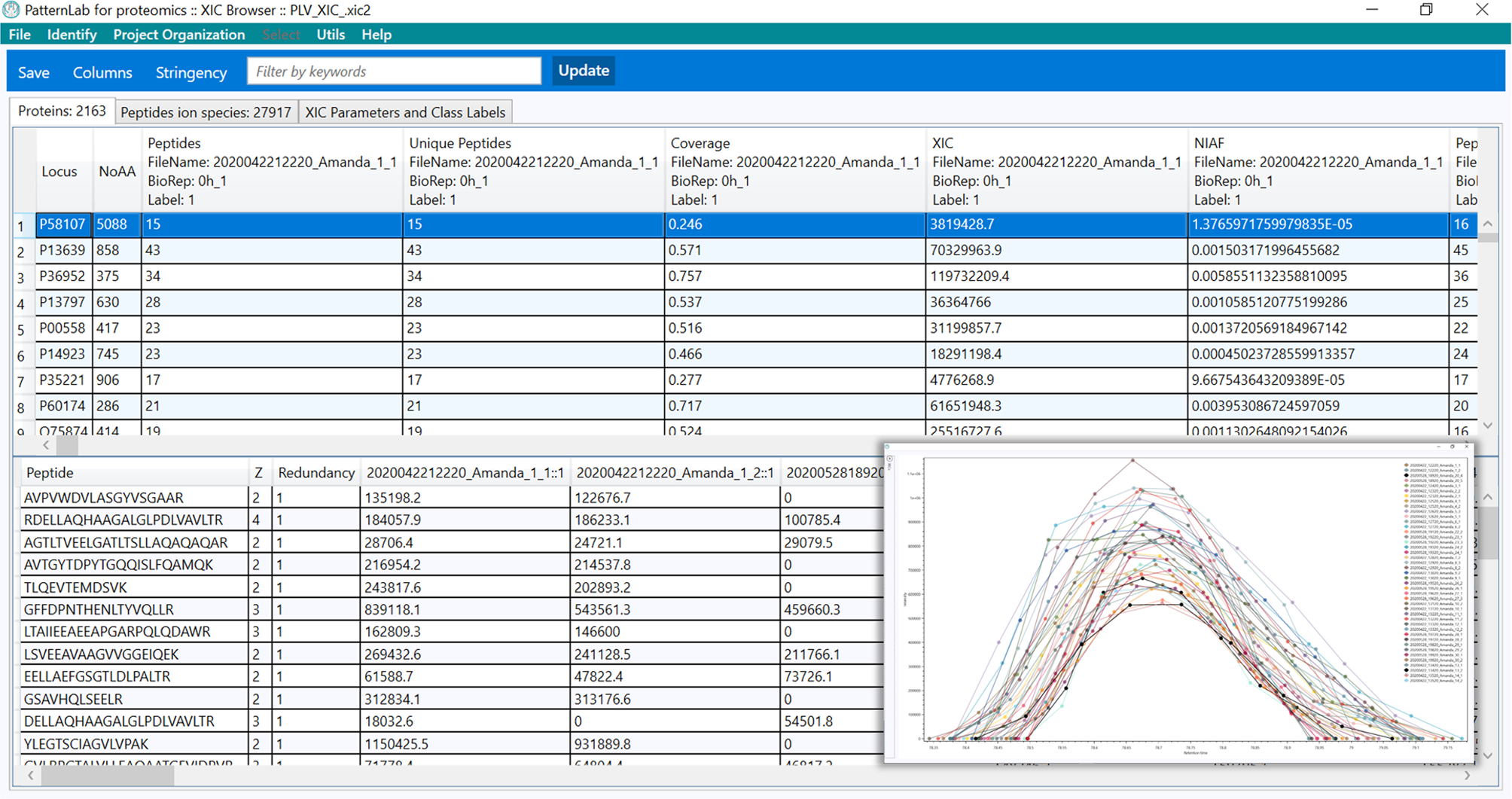
Task: Open the Columns option
Action: click(x=102, y=72)
